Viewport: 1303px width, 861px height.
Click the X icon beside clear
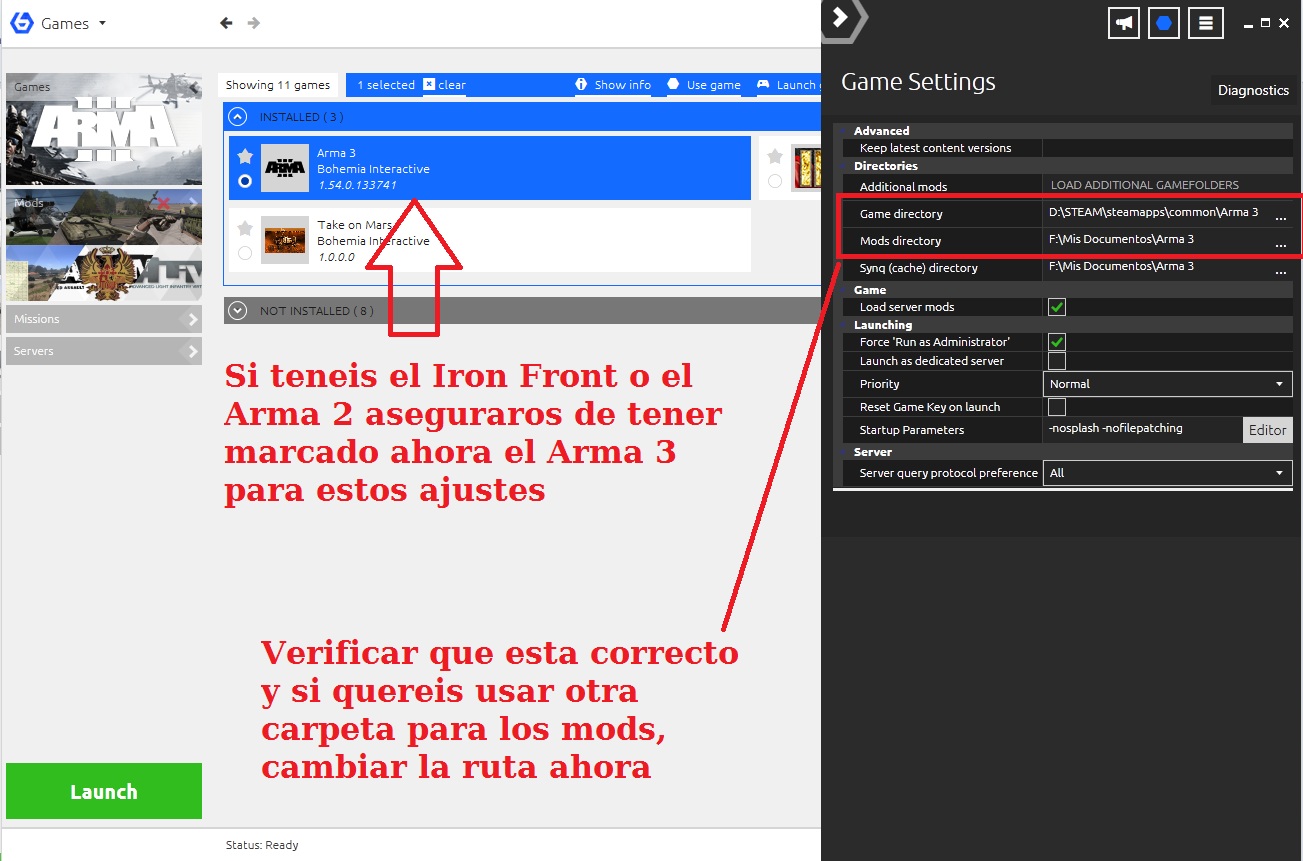point(429,84)
